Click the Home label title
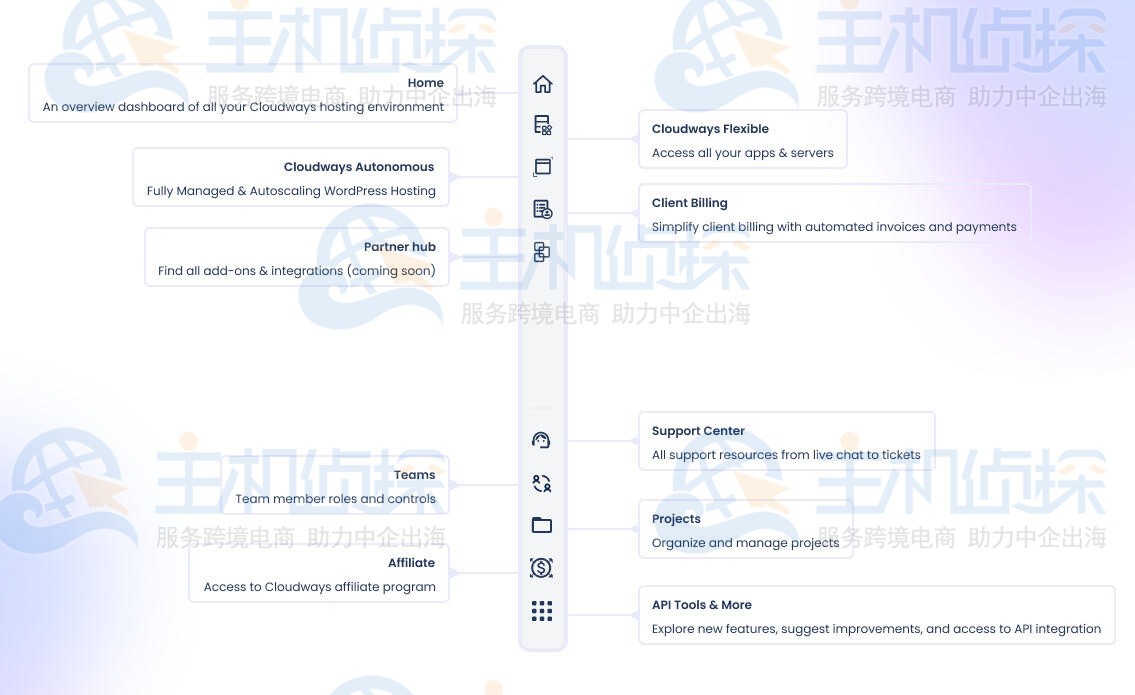Image resolution: width=1135 pixels, height=695 pixels. tap(426, 83)
